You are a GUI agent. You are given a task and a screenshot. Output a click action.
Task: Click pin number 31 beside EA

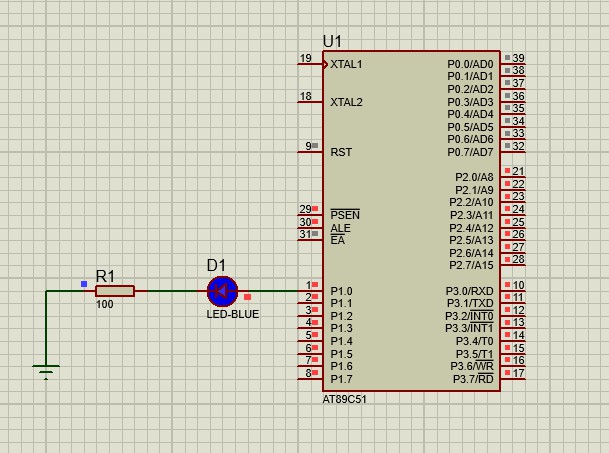click(x=306, y=234)
